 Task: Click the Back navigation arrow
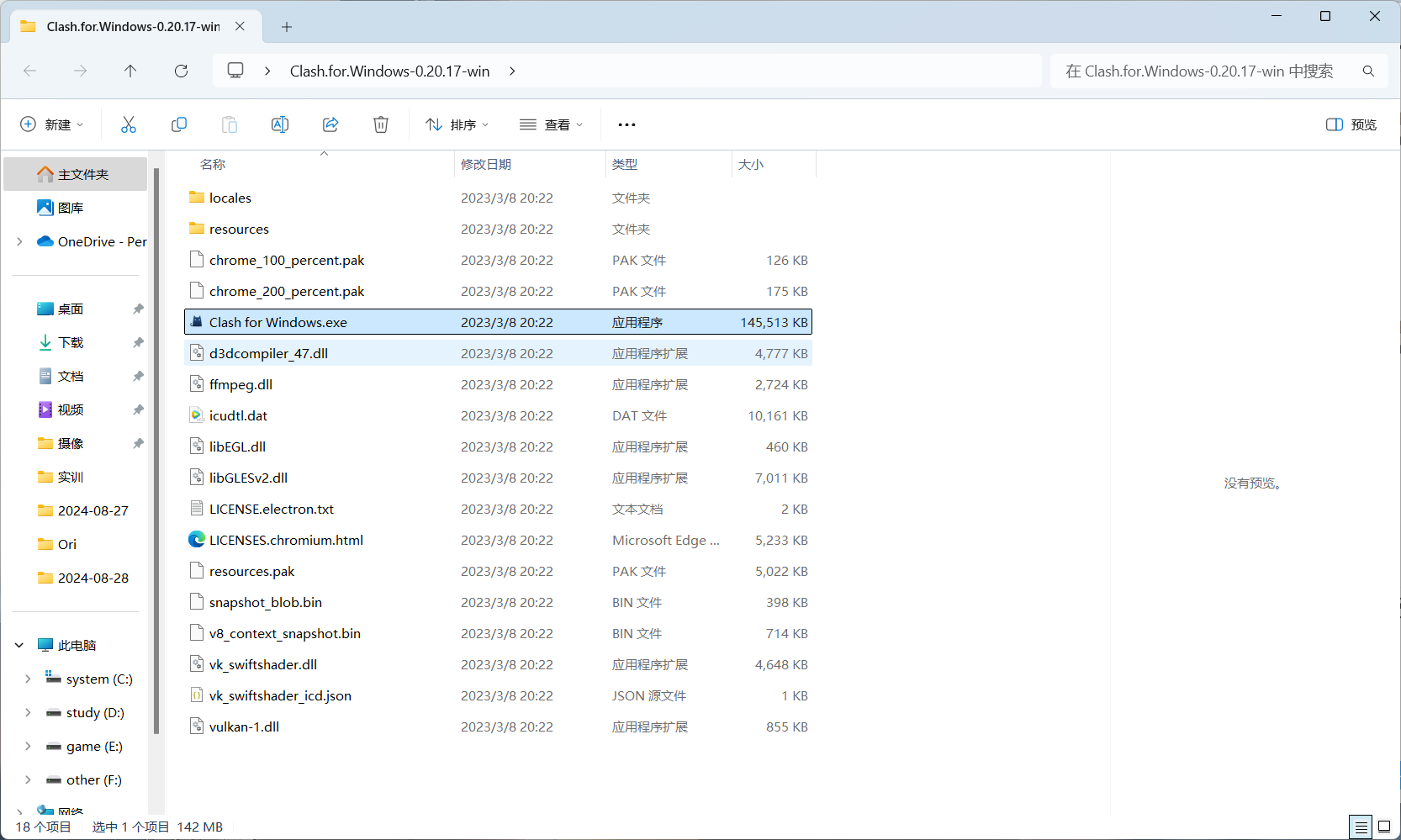tap(29, 71)
